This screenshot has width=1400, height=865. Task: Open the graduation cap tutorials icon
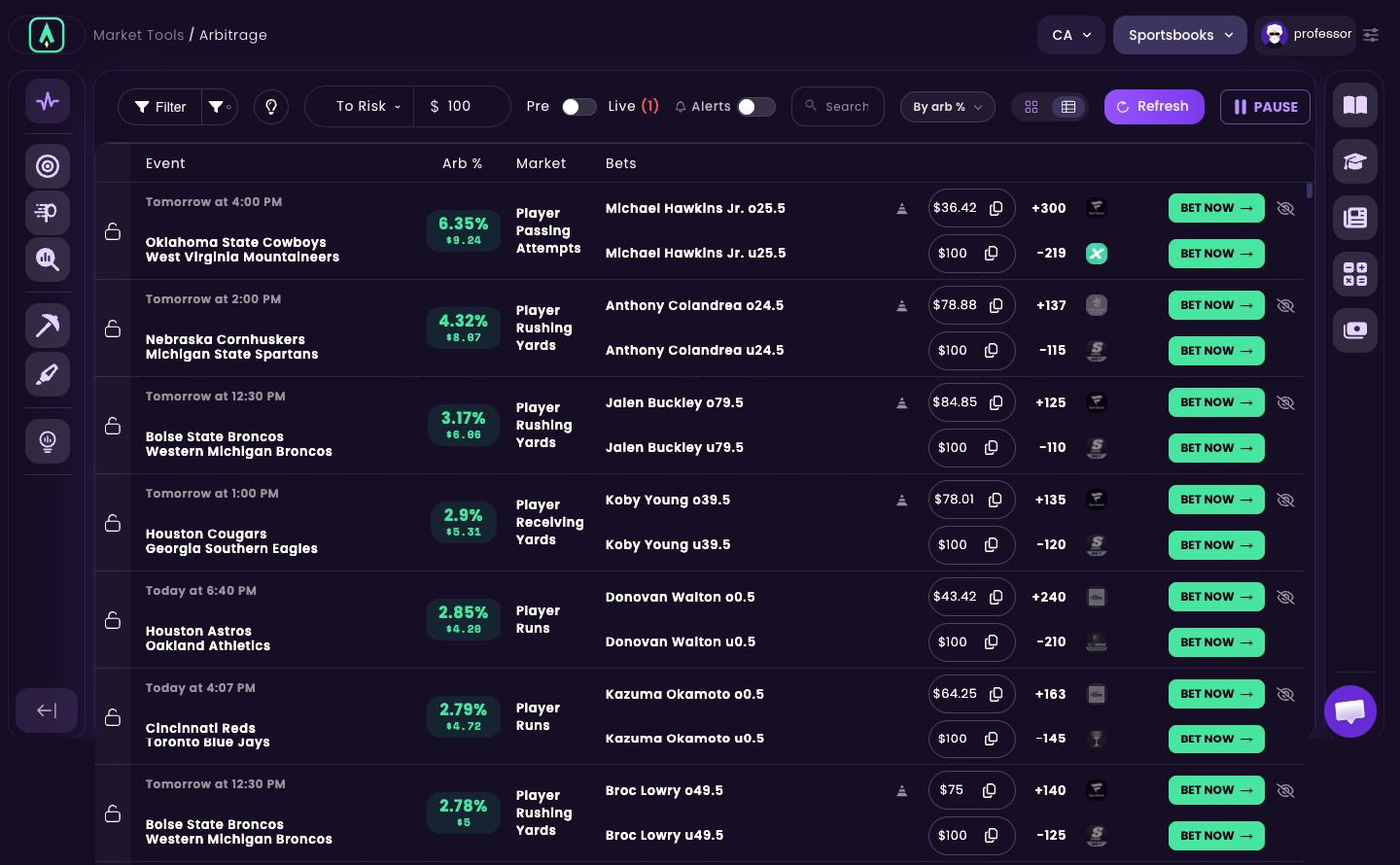tap(1355, 161)
